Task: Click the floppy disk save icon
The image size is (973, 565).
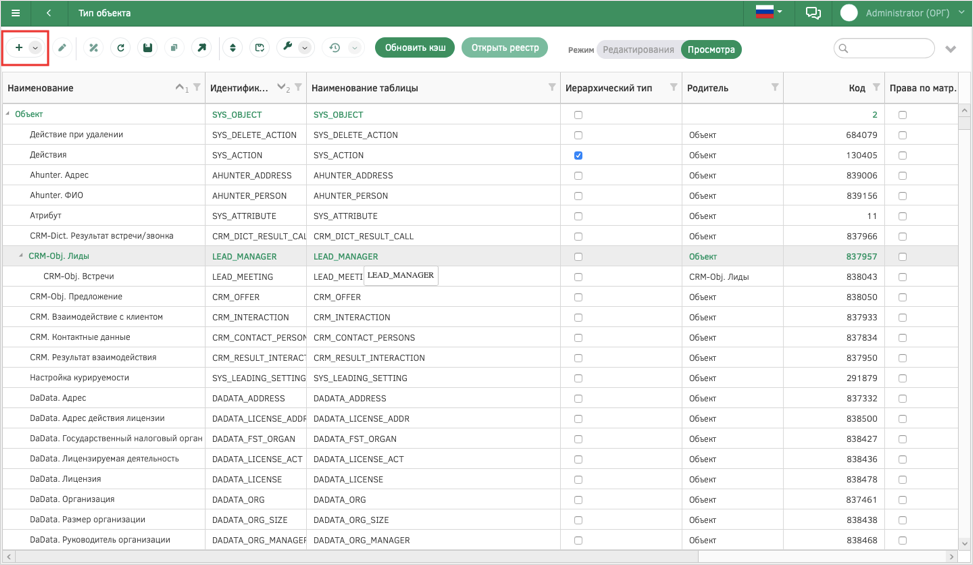Action: 148,48
